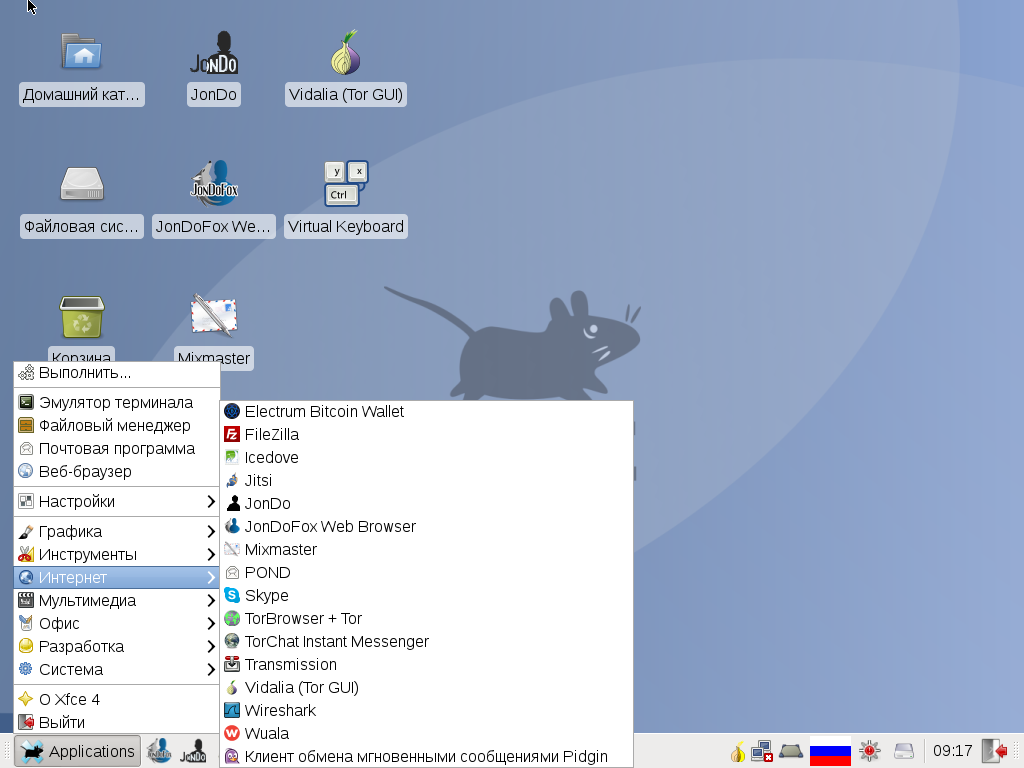The width and height of the screenshot is (1024, 768).
Task: Open Transmission torrent client entry
Action: (426, 664)
